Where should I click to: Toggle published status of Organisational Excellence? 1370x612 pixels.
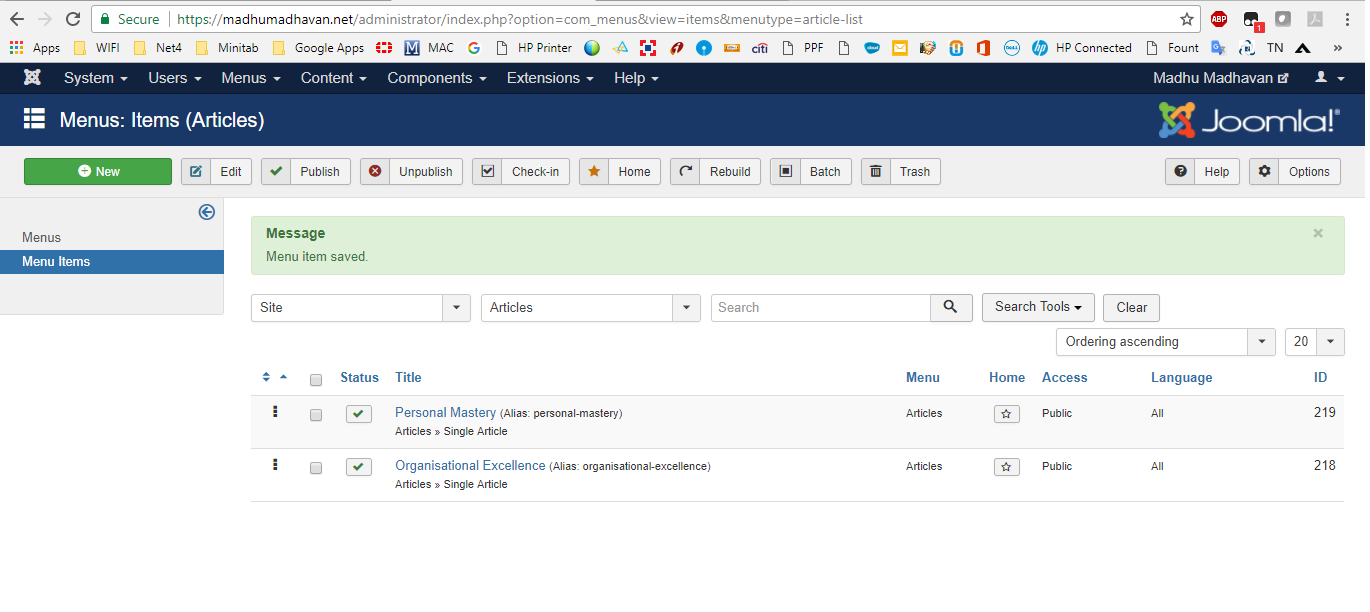pyautogui.click(x=359, y=467)
